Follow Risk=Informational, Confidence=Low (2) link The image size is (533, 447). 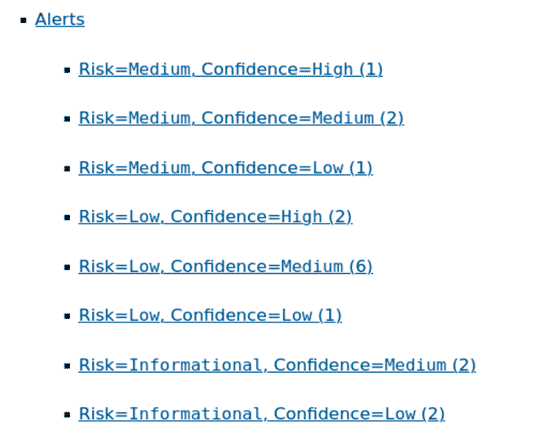pyautogui.click(x=262, y=414)
